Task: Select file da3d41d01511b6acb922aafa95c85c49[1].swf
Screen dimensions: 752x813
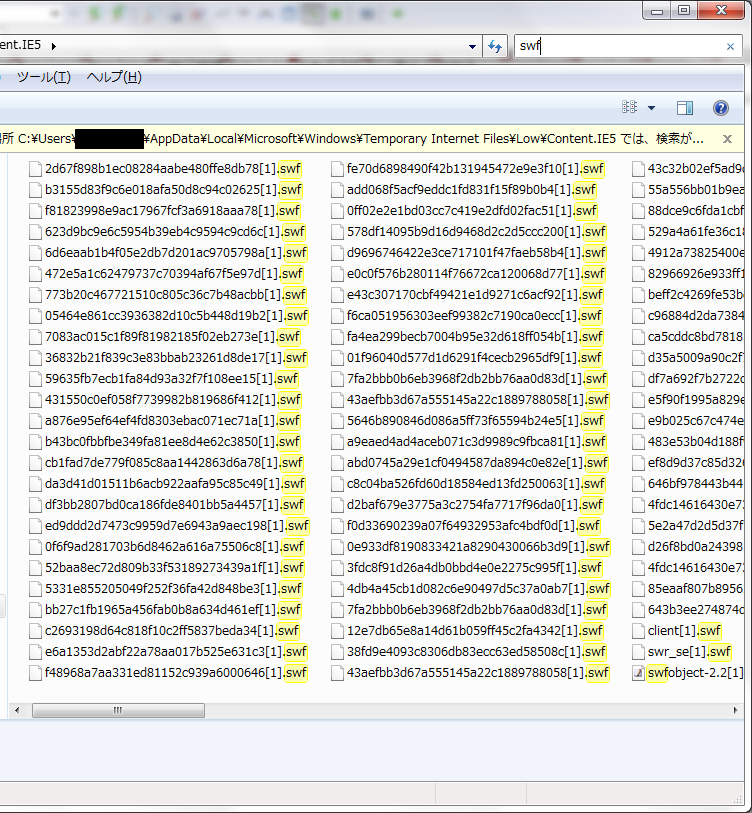Action: click(x=166, y=484)
